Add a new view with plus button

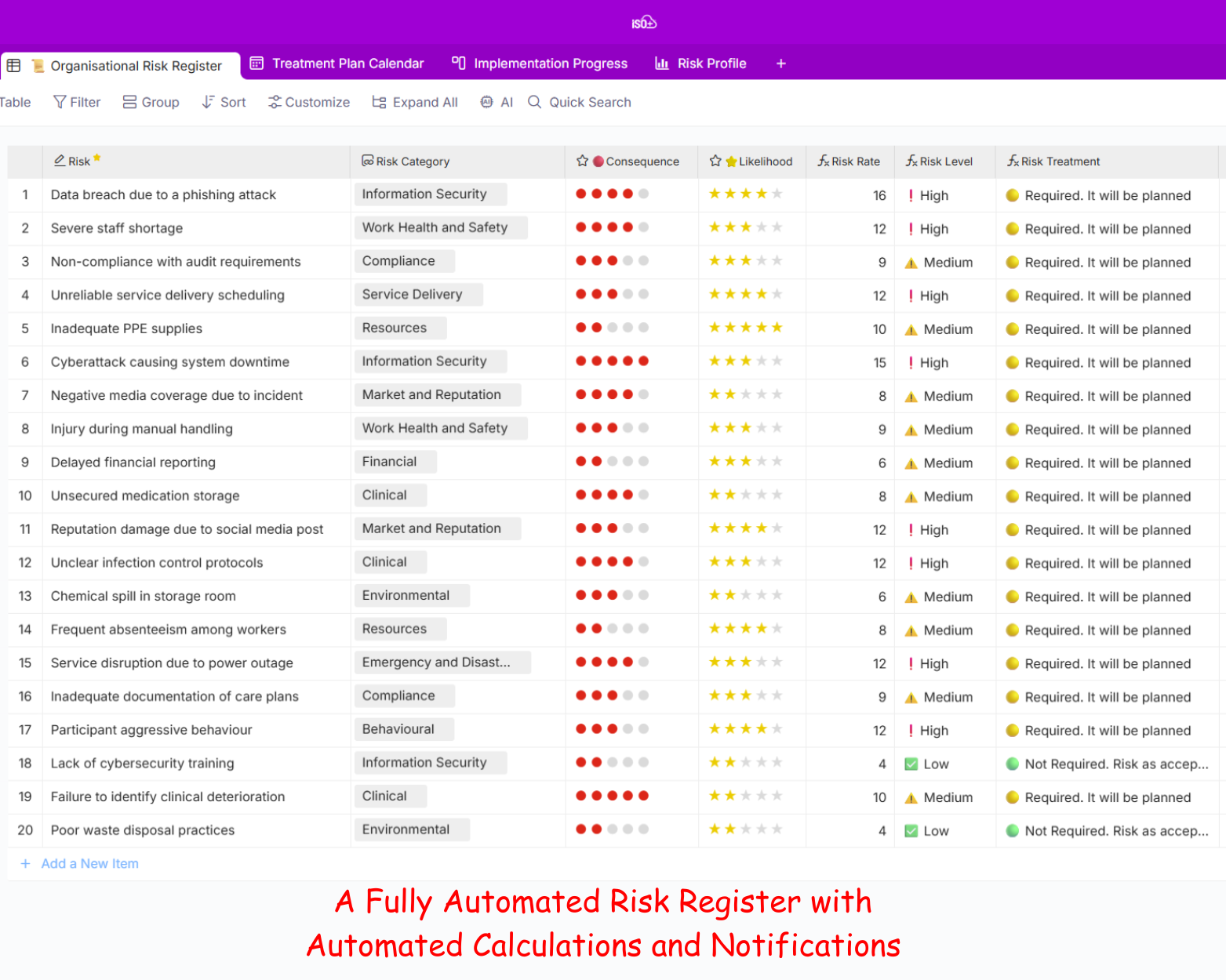tap(780, 64)
